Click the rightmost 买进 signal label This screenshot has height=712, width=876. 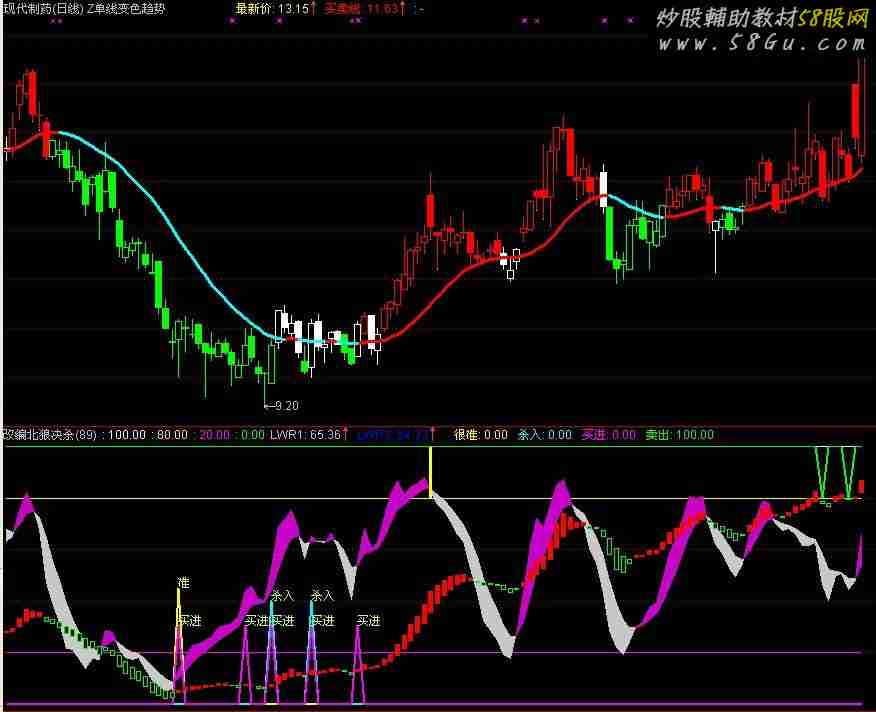[x=368, y=621]
